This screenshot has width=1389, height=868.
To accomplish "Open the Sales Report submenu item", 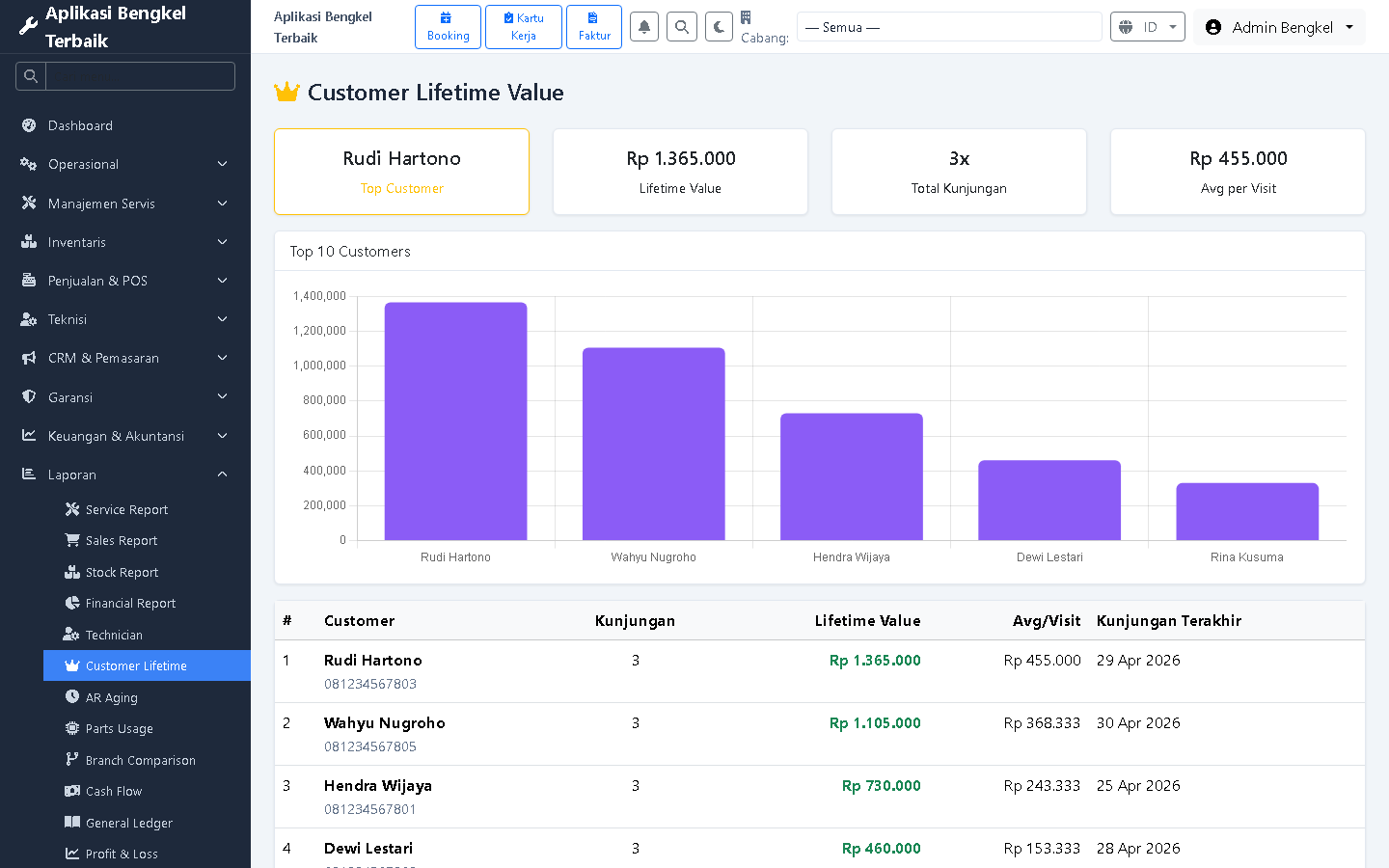I will click(147, 541).
